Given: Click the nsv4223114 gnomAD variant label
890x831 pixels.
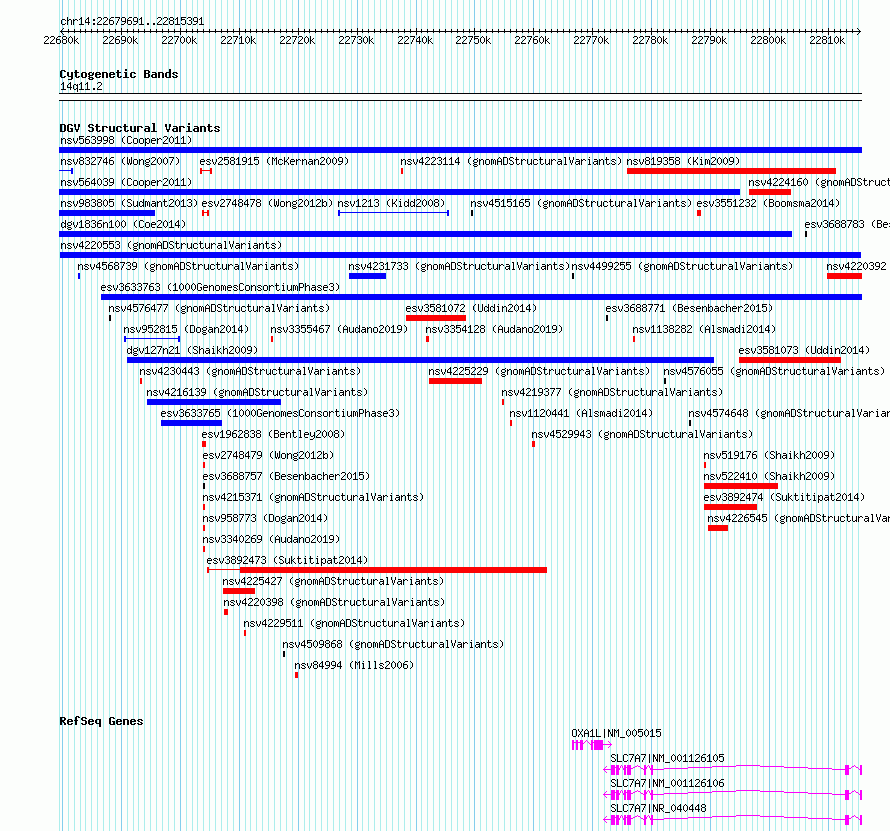Looking at the screenshot, I should point(511,161).
